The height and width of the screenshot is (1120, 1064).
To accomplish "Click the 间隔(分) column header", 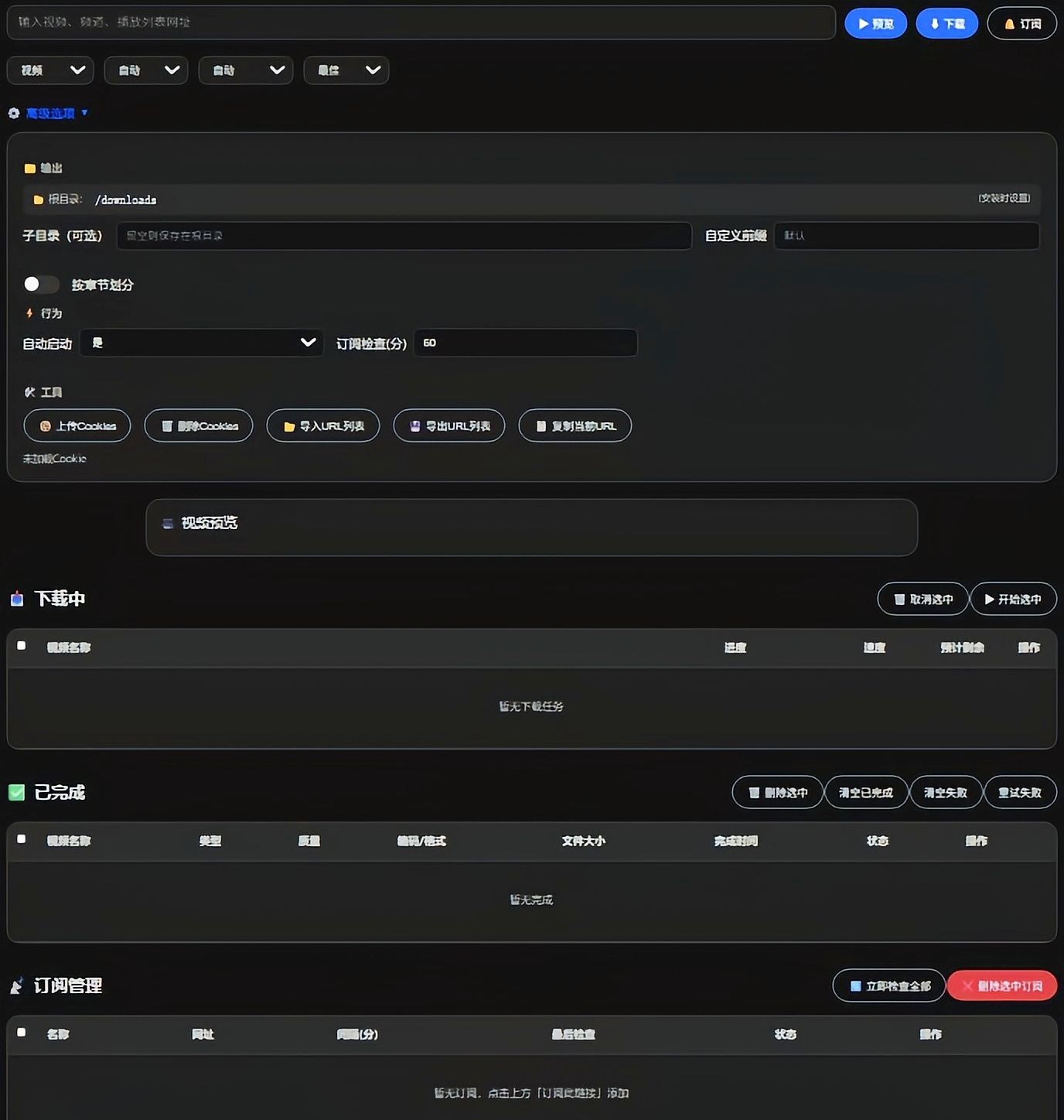I will click(x=357, y=1034).
